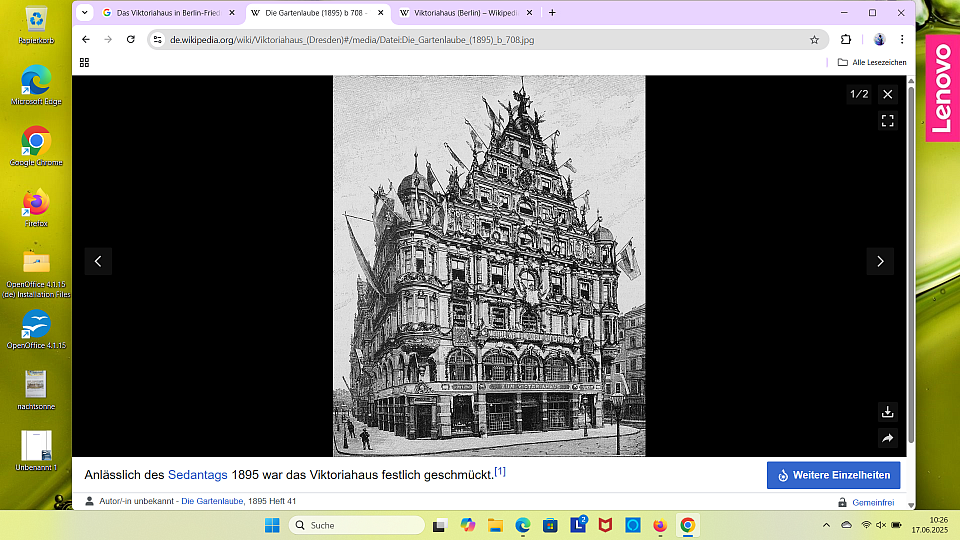
Task: Show the next image in the viewer
Action: 880,261
